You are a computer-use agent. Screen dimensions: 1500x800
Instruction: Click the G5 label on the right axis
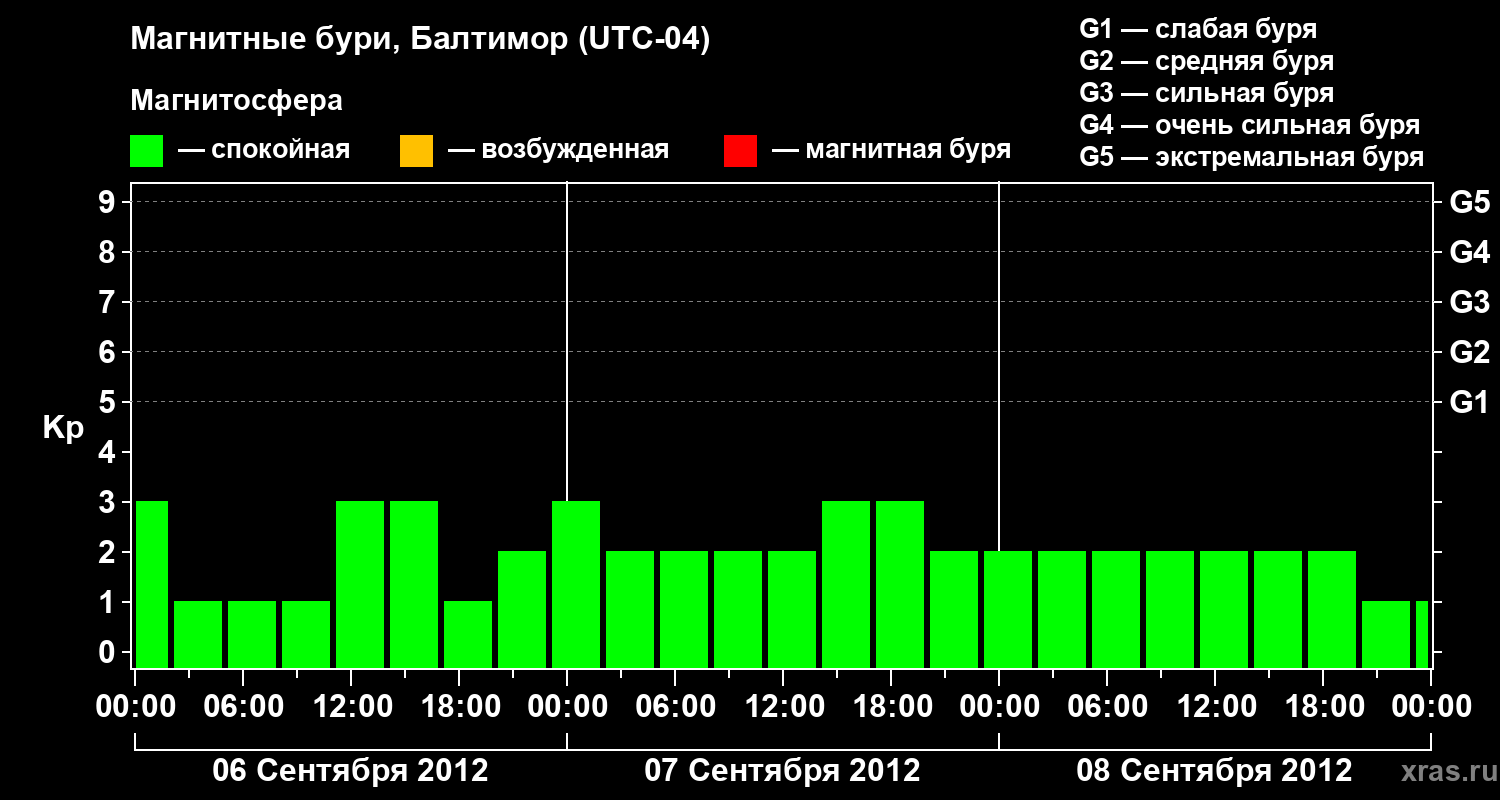click(1469, 202)
